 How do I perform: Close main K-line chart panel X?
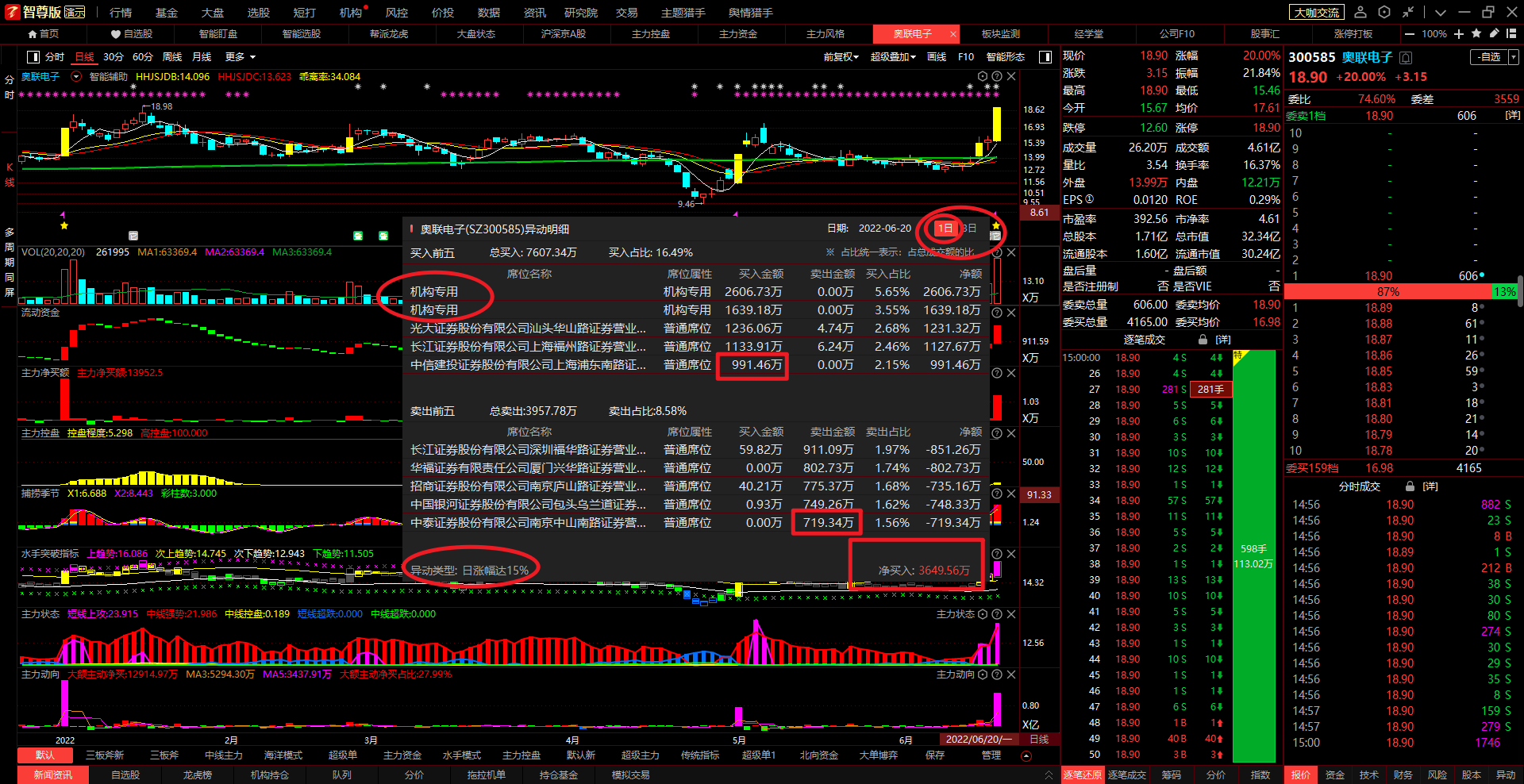pos(1011,76)
